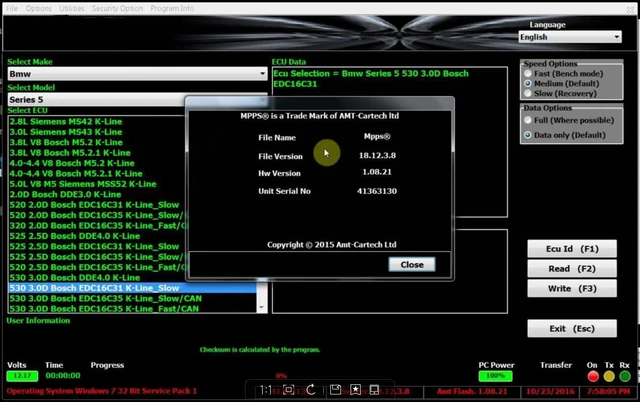Select 5.0L V8 M5 Siemens MSS52 K-Line
The image size is (640, 402).
(83, 184)
